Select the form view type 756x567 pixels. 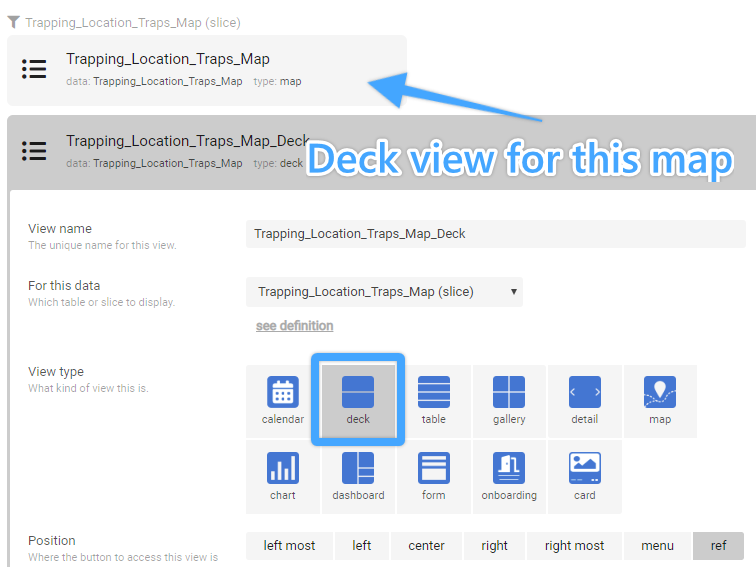[433, 477]
